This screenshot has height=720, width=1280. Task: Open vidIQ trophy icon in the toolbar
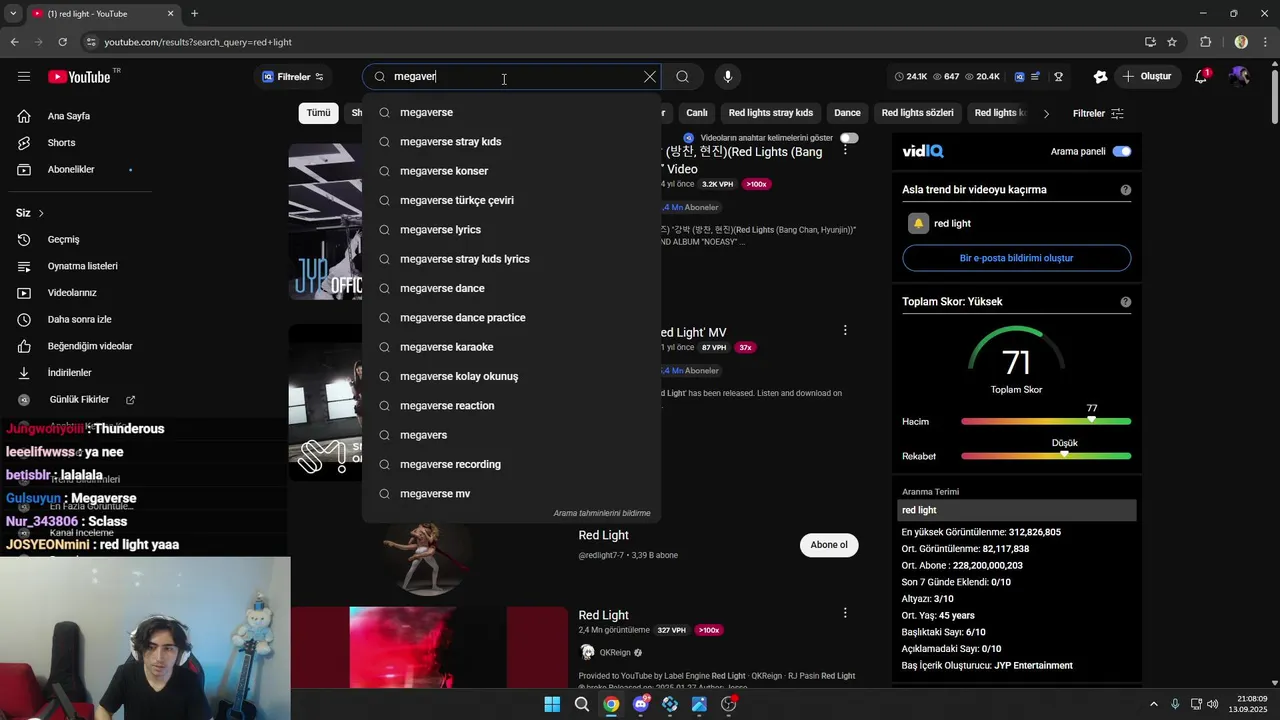[1058, 77]
